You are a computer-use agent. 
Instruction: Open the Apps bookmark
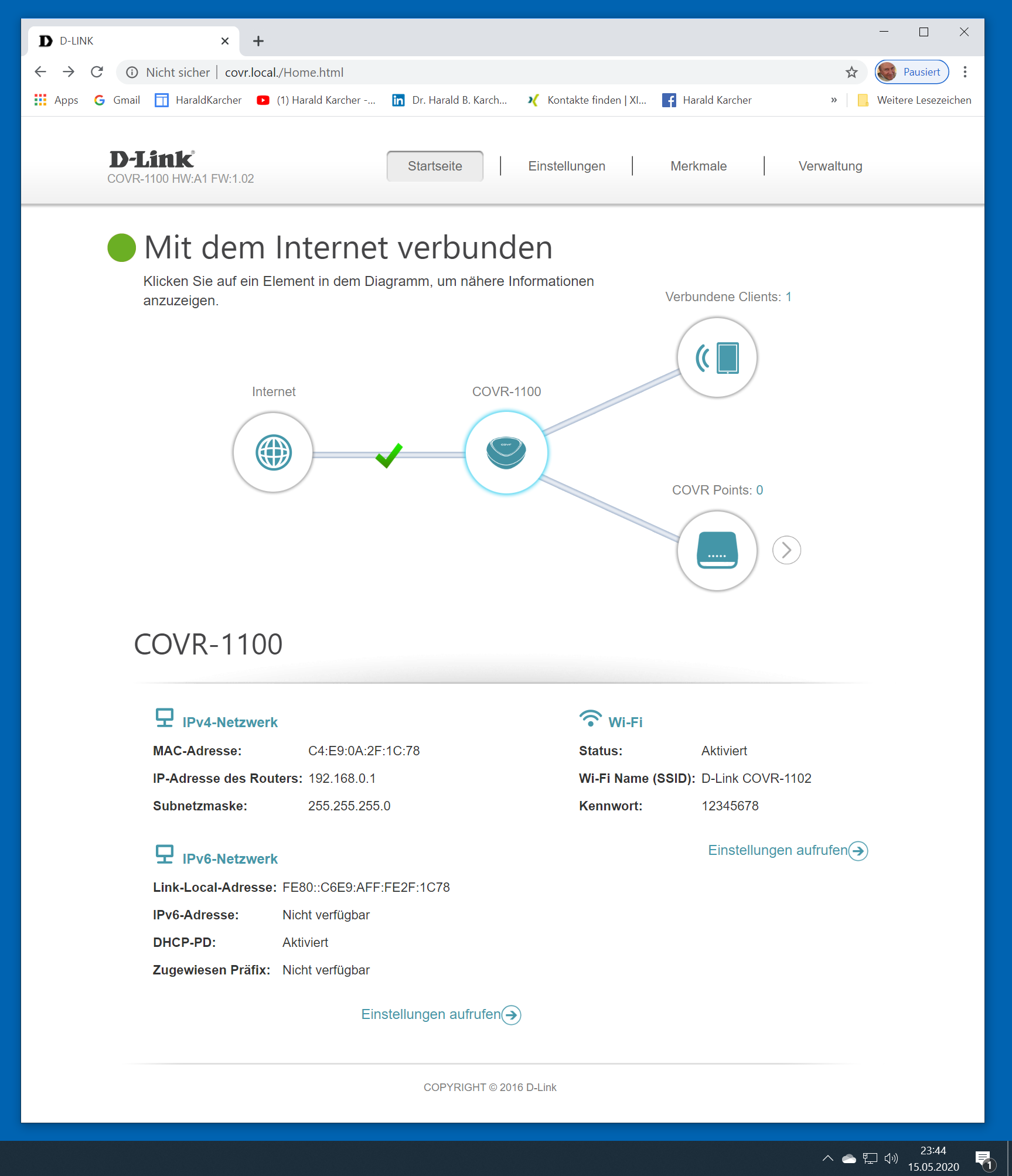57,100
